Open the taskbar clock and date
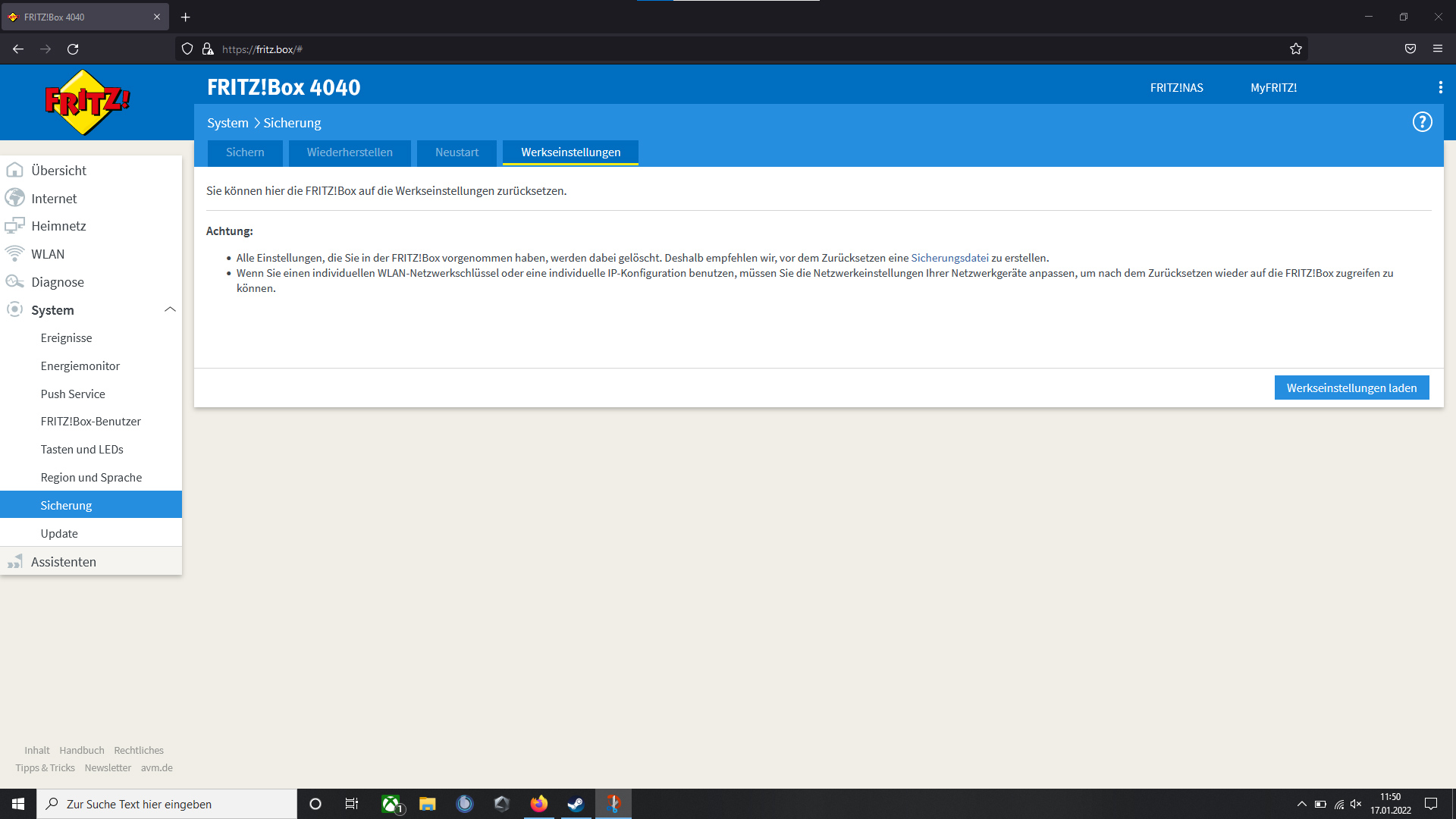Viewport: 1456px width, 819px height. tap(1390, 804)
